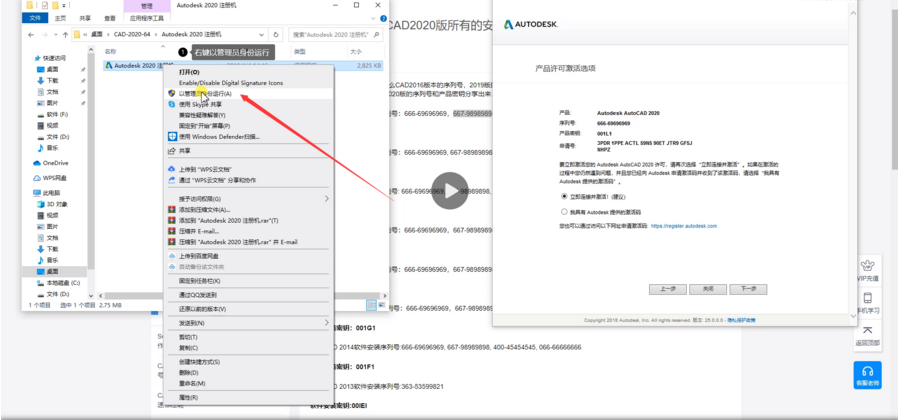
Task: Click WinRAR icon beside 添加到压缩文件(A)...
Action: (171, 209)
